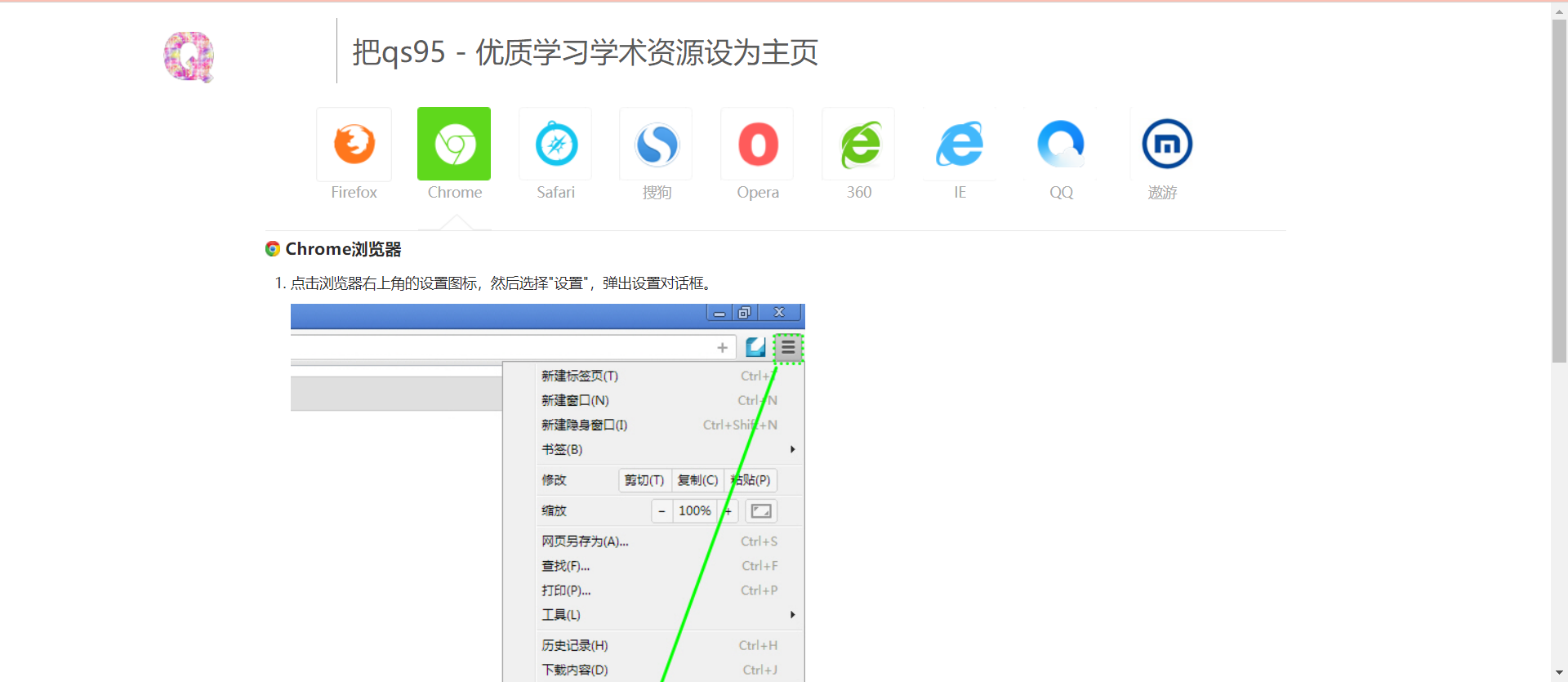The height and width of the screenshot is (686, 1568).
Task: Select the Firefox browser icon
Action: 354,144
